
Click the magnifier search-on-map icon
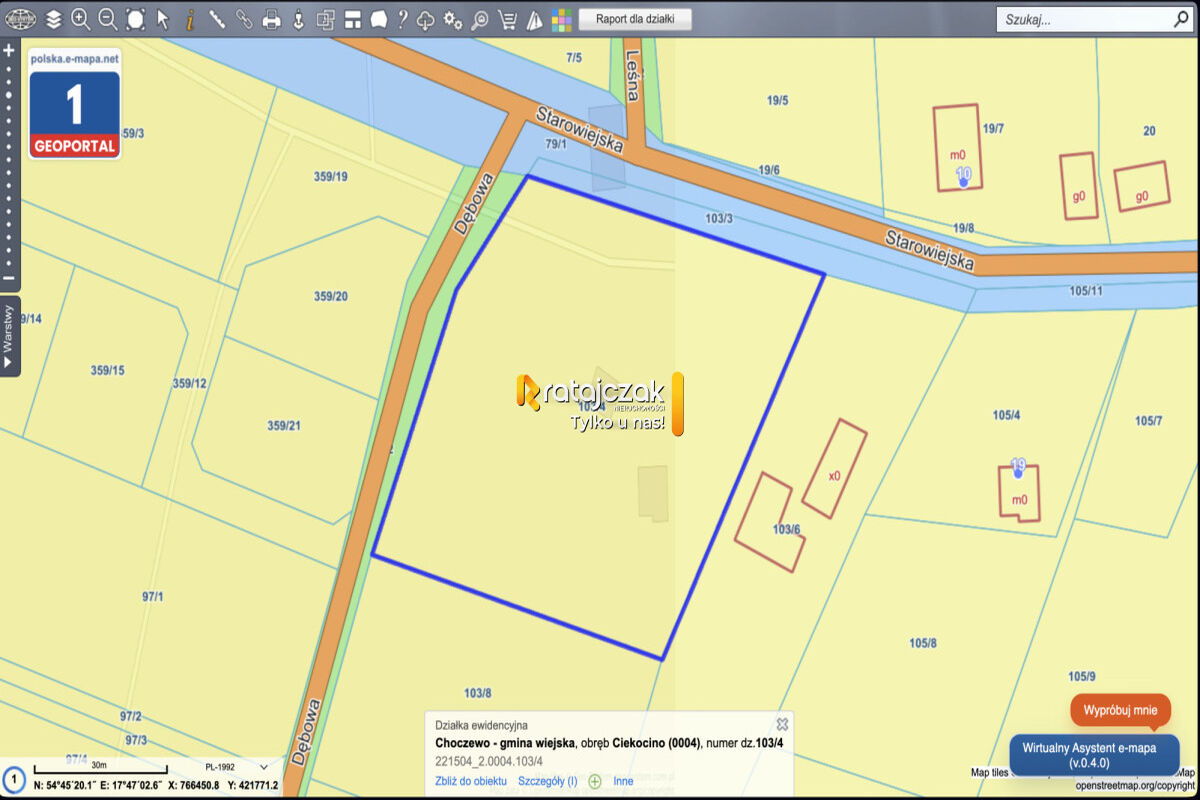click(480, 19)
